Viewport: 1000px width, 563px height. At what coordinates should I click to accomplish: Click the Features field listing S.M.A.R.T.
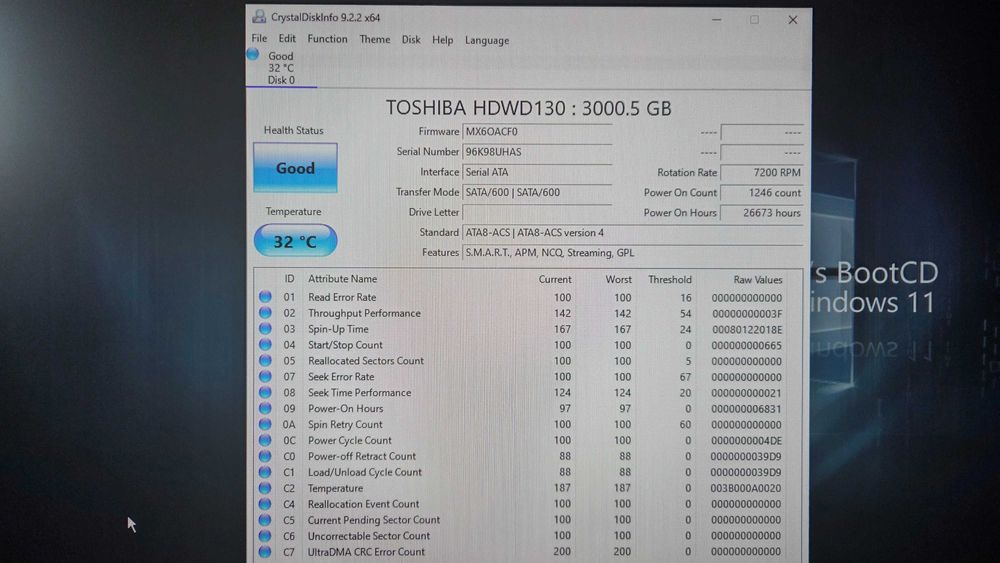632,252
